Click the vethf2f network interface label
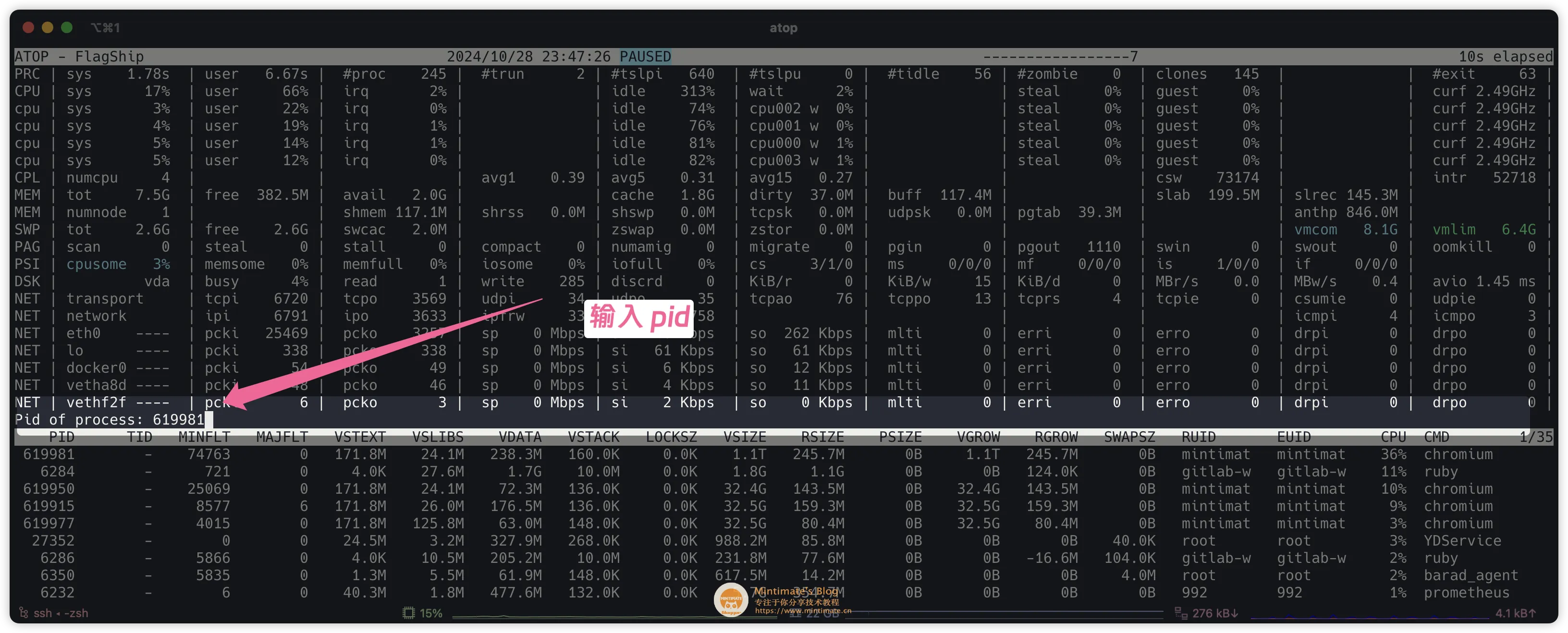 click(x=96, y=403)
